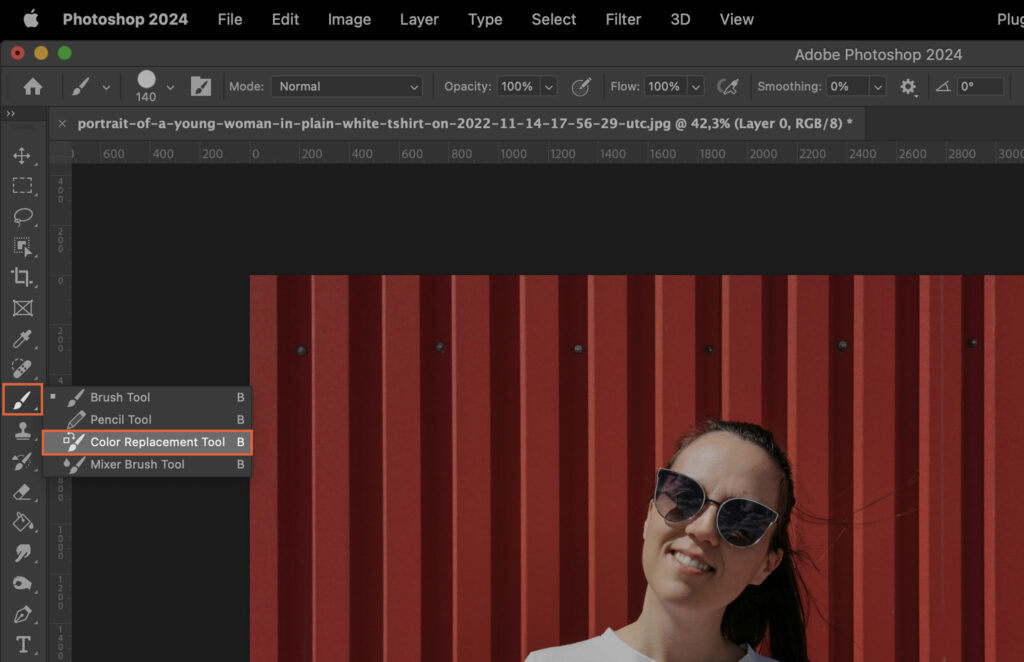Open the Filter menu
1024x662 pixels.
623,19
